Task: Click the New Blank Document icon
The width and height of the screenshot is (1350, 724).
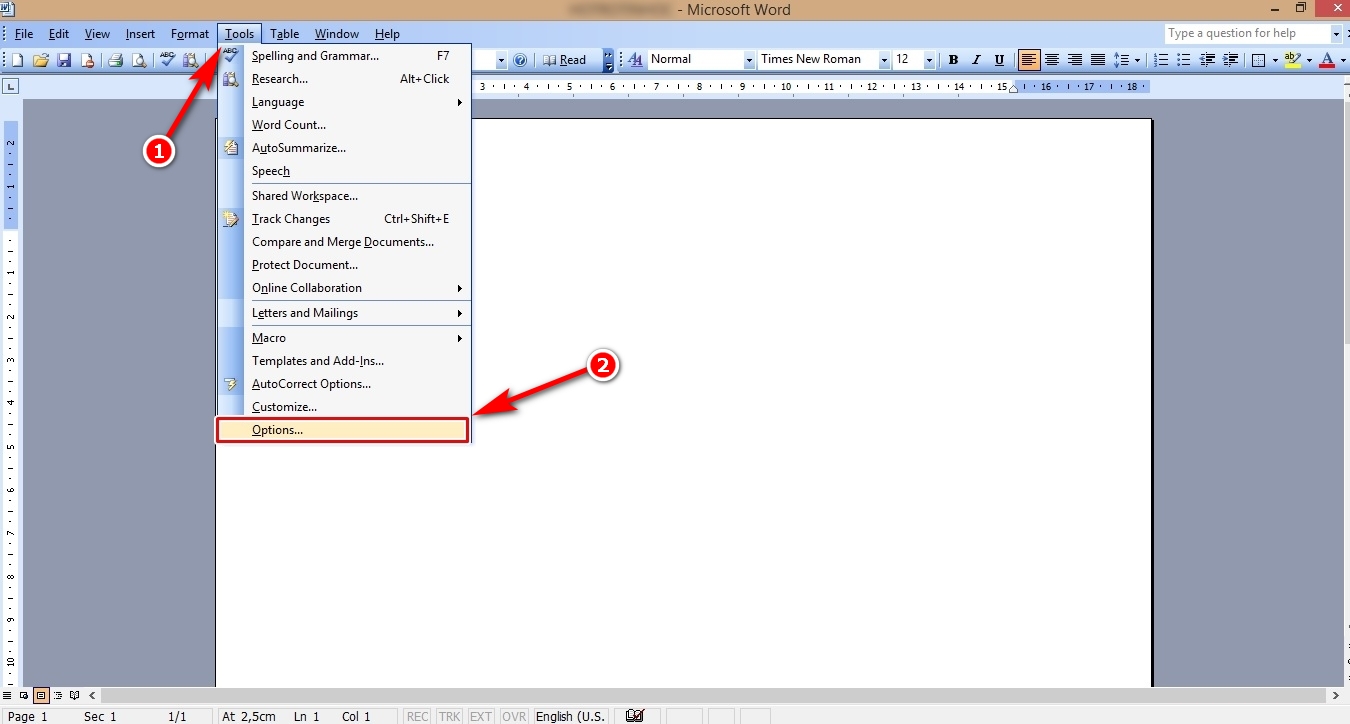Action: coord(18,60)
